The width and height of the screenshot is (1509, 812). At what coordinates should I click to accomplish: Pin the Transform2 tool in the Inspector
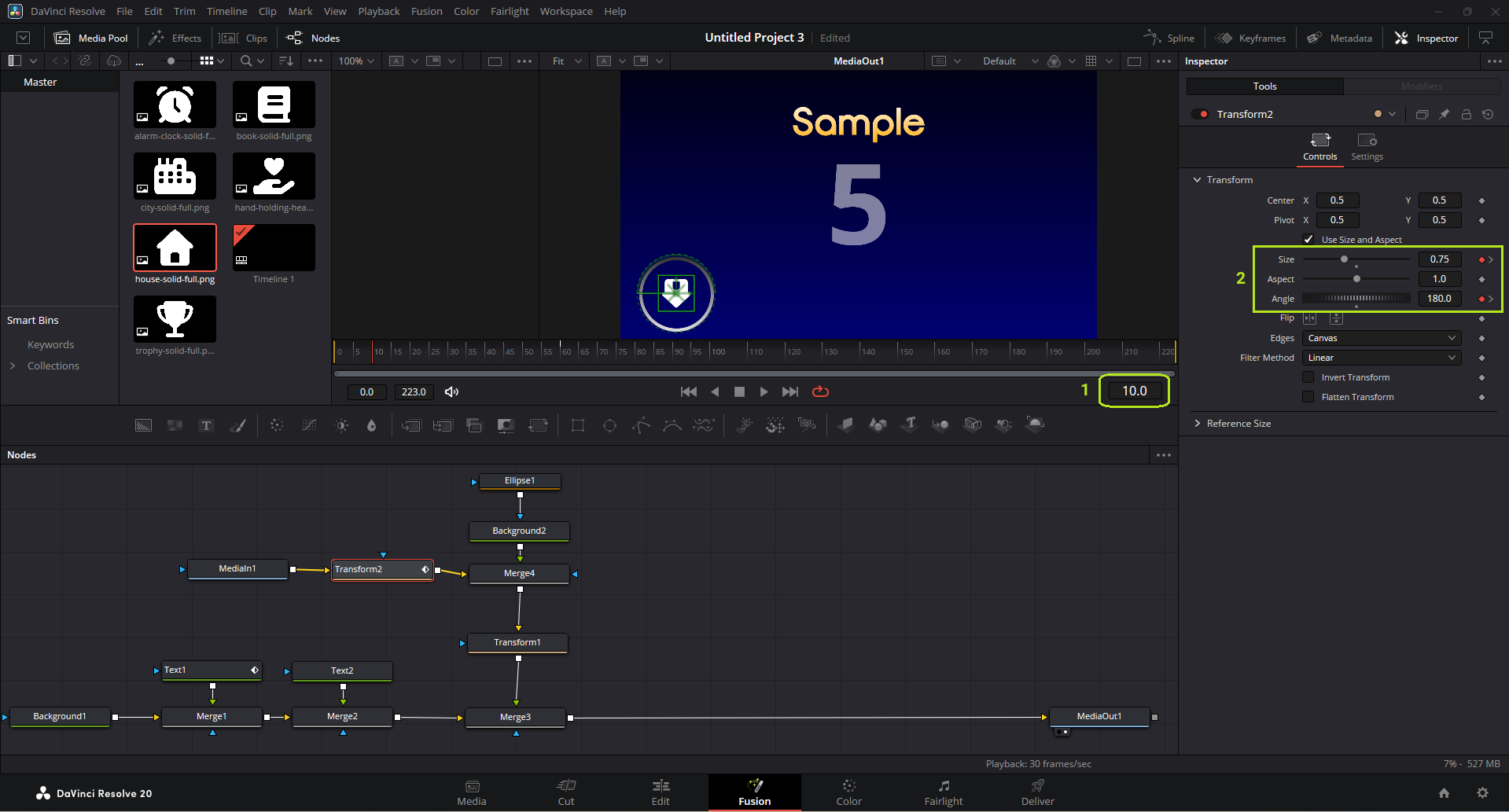coord(1444,115)
